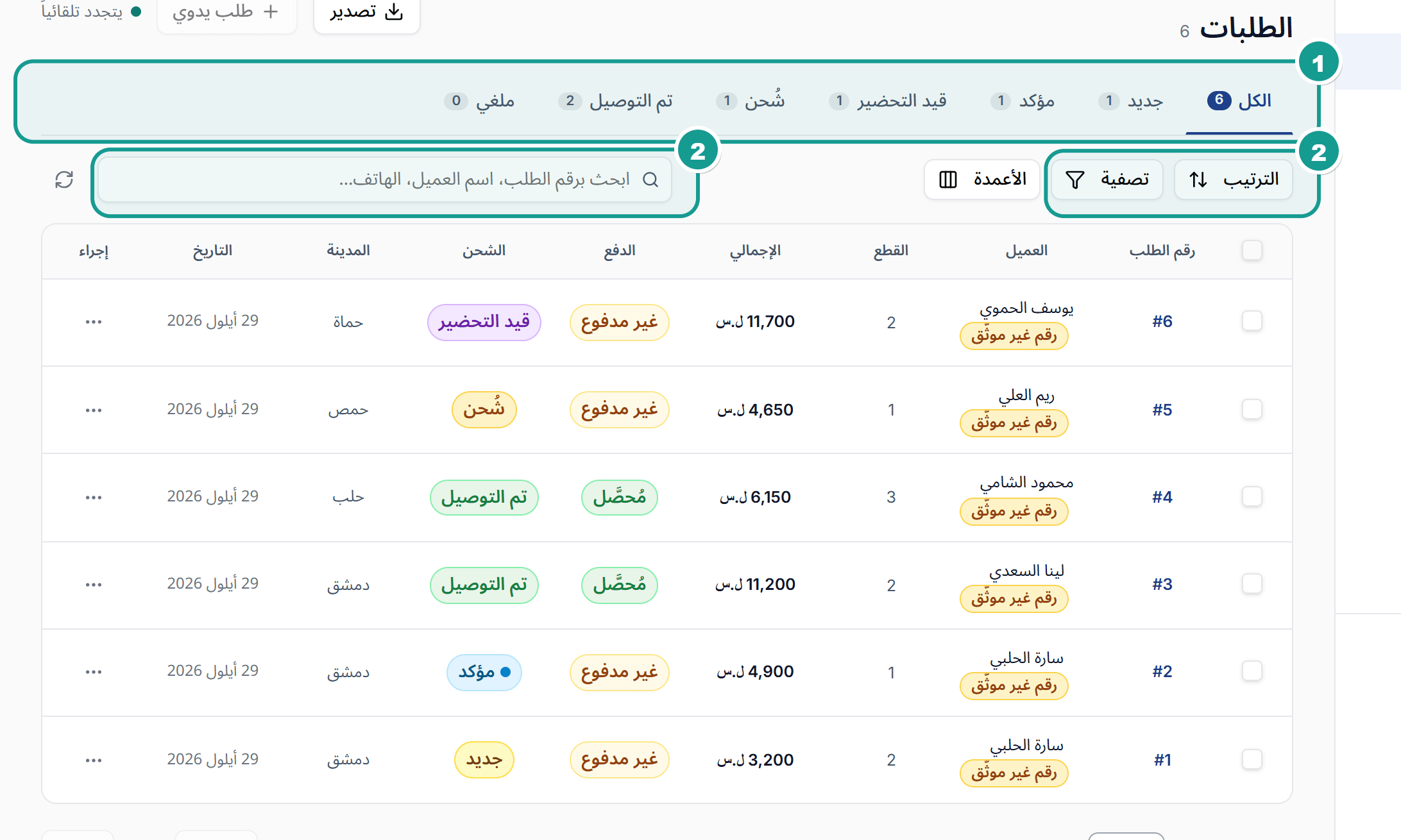
Task: Click the refresh icon beside search box
Action: pos(64,180)
